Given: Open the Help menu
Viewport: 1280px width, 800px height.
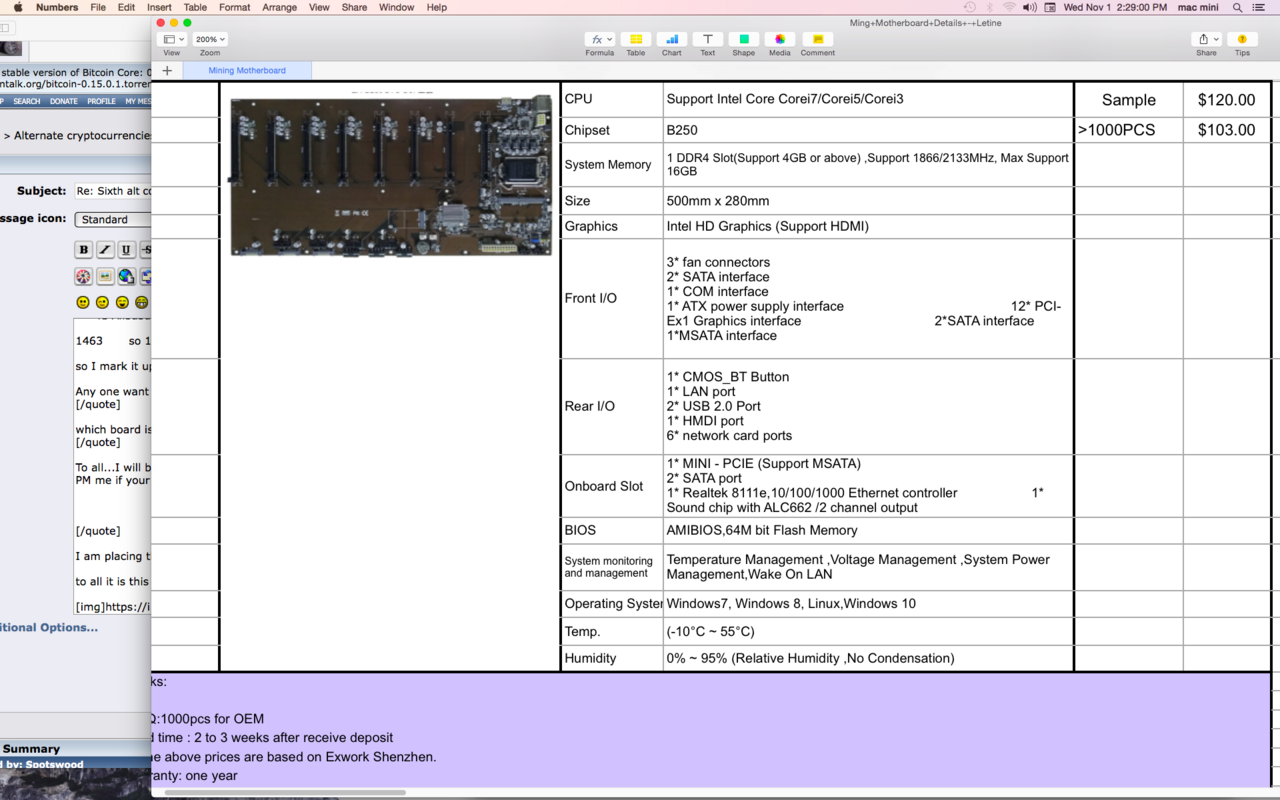Looking at the screenshot, I should tap(437, 7).
